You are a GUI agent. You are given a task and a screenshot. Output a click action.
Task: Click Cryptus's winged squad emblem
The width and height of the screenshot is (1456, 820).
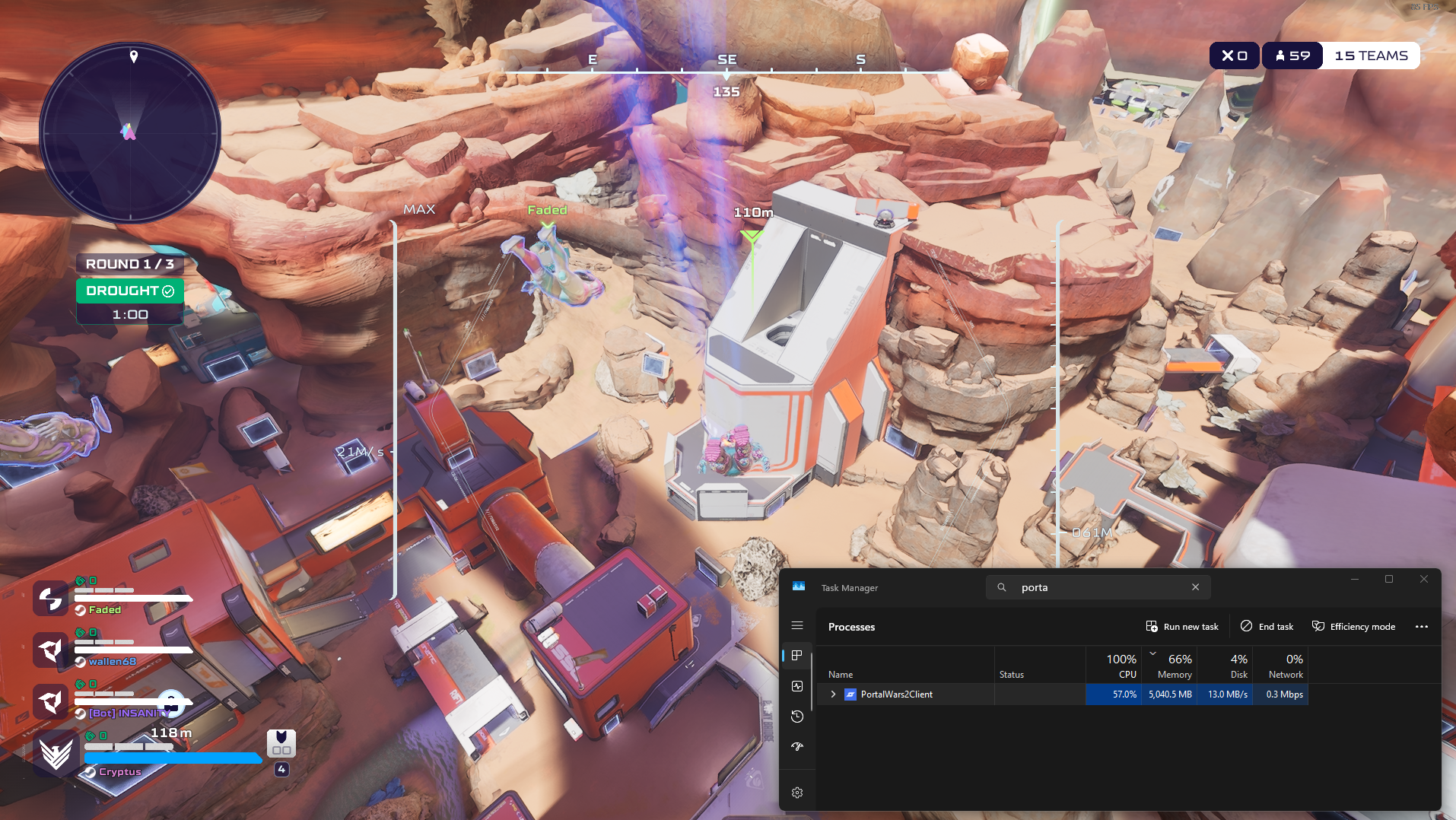(x=56, y=754)
